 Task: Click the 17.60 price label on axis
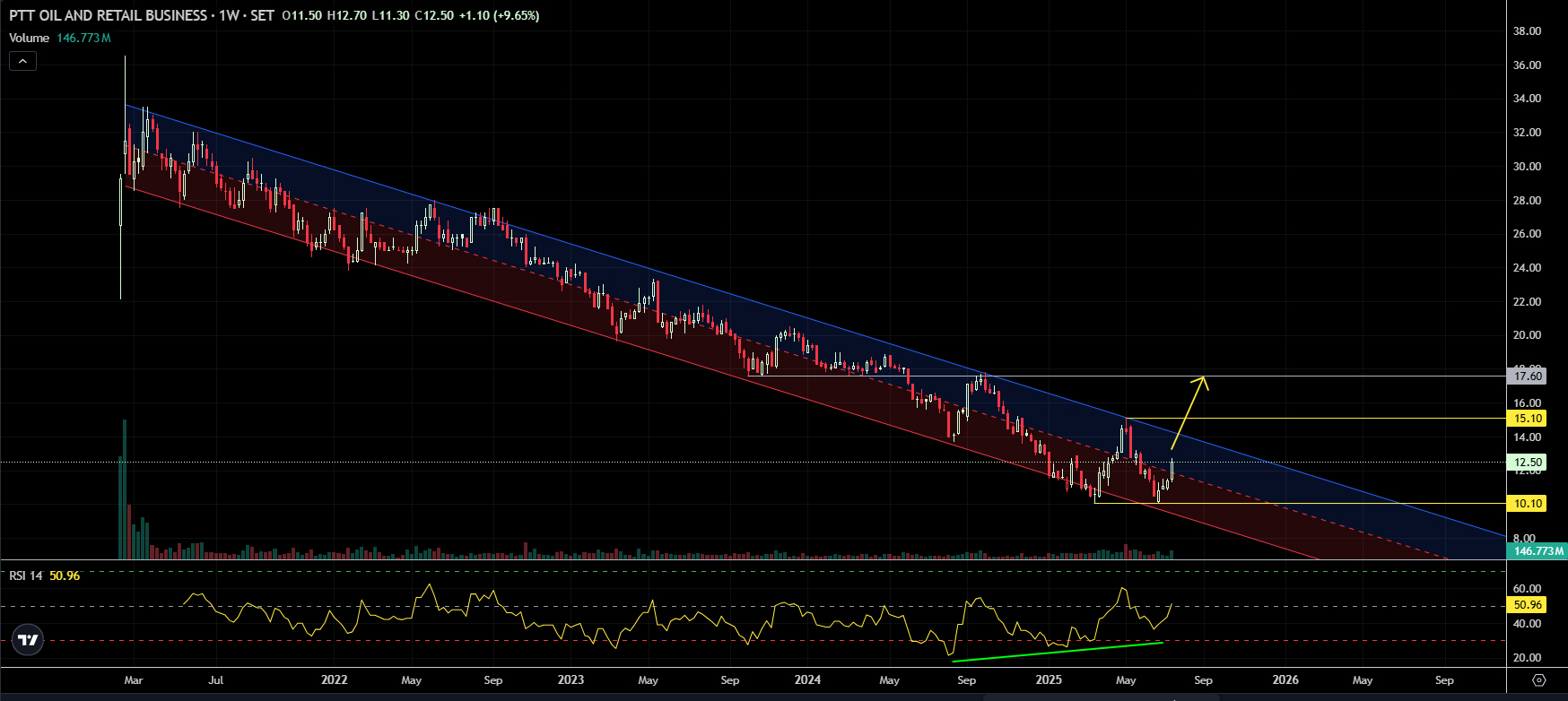click(1528, 376)
